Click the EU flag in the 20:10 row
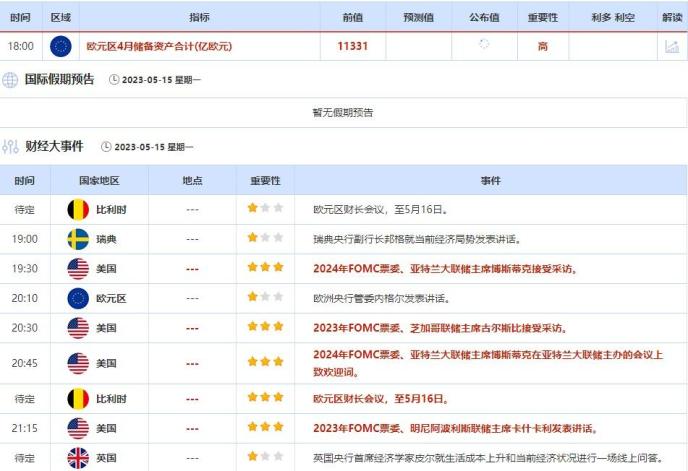Viewport: 688px width, 471px height. [78, 297]
